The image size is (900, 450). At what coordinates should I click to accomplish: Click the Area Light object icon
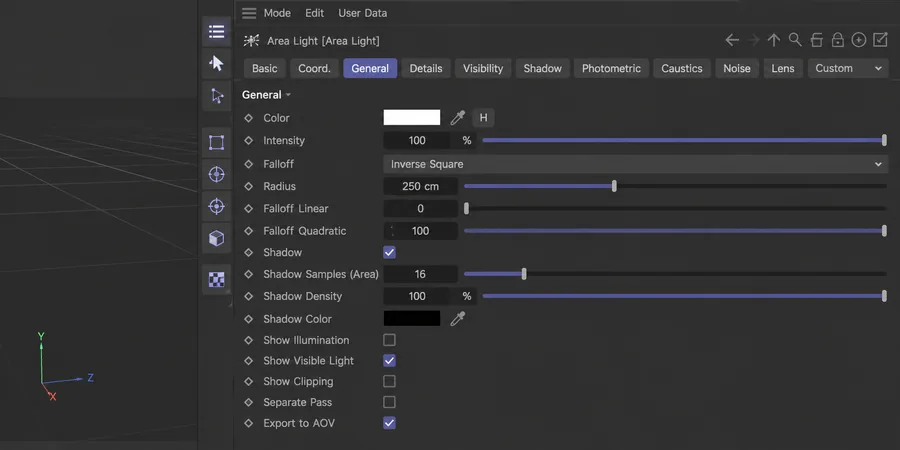point(251,41)
